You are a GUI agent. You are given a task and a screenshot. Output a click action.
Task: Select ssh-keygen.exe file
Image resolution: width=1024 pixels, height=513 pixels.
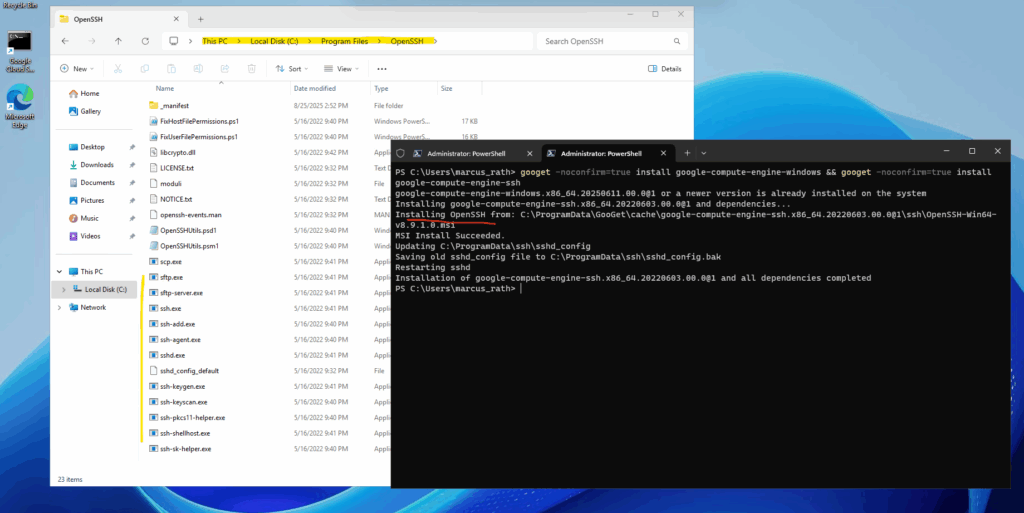click(176, 386)
